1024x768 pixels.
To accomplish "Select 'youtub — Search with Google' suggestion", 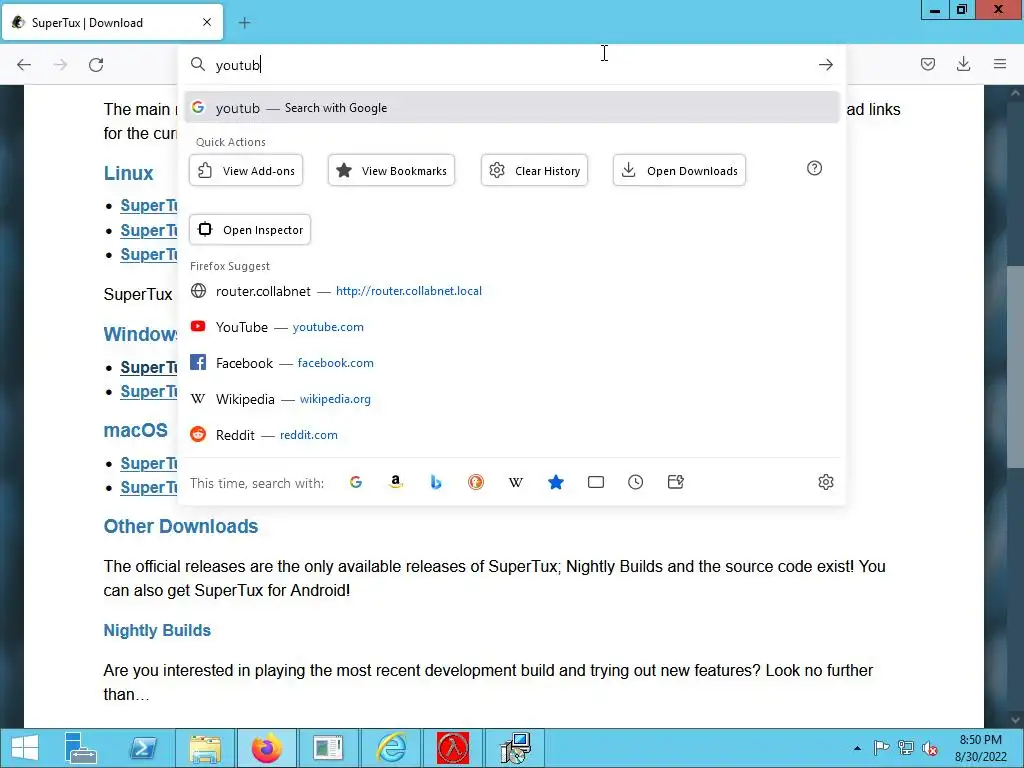I will (511, 108).
